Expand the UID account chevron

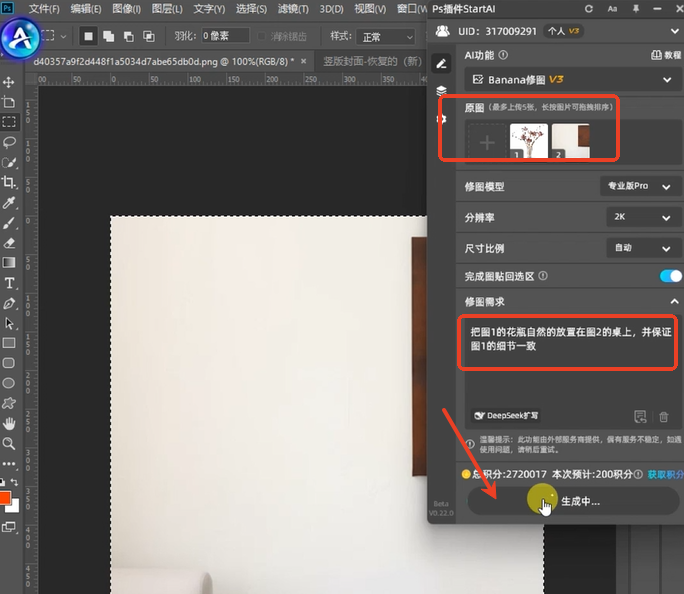(674, 31)
